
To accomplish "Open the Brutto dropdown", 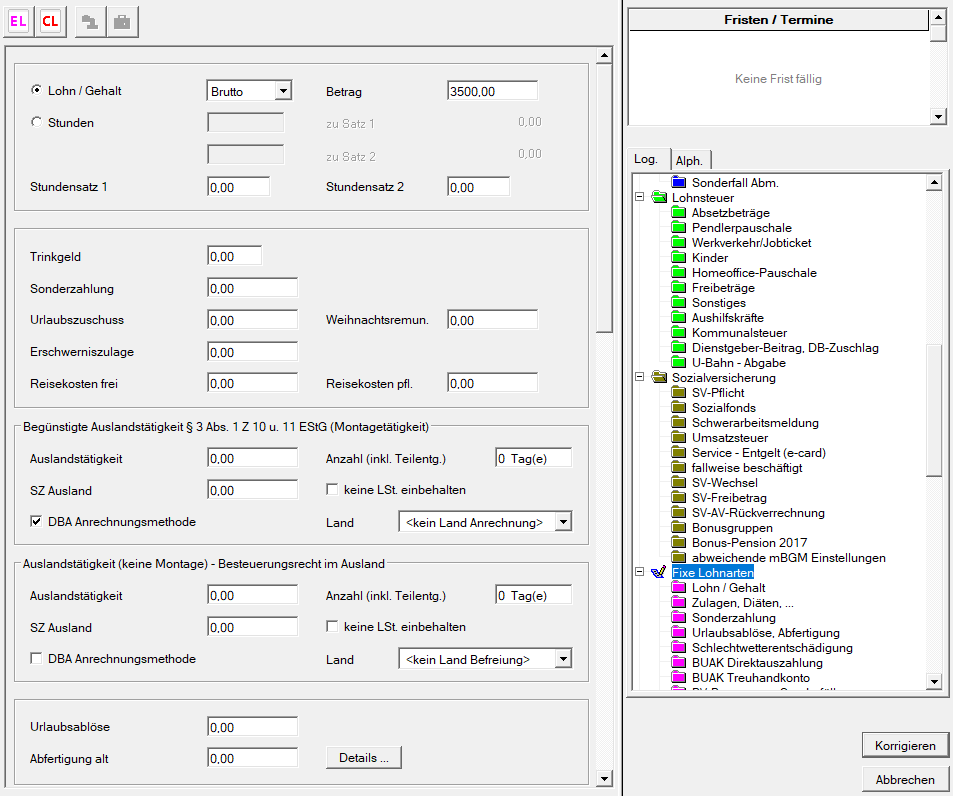I will 283,91.
